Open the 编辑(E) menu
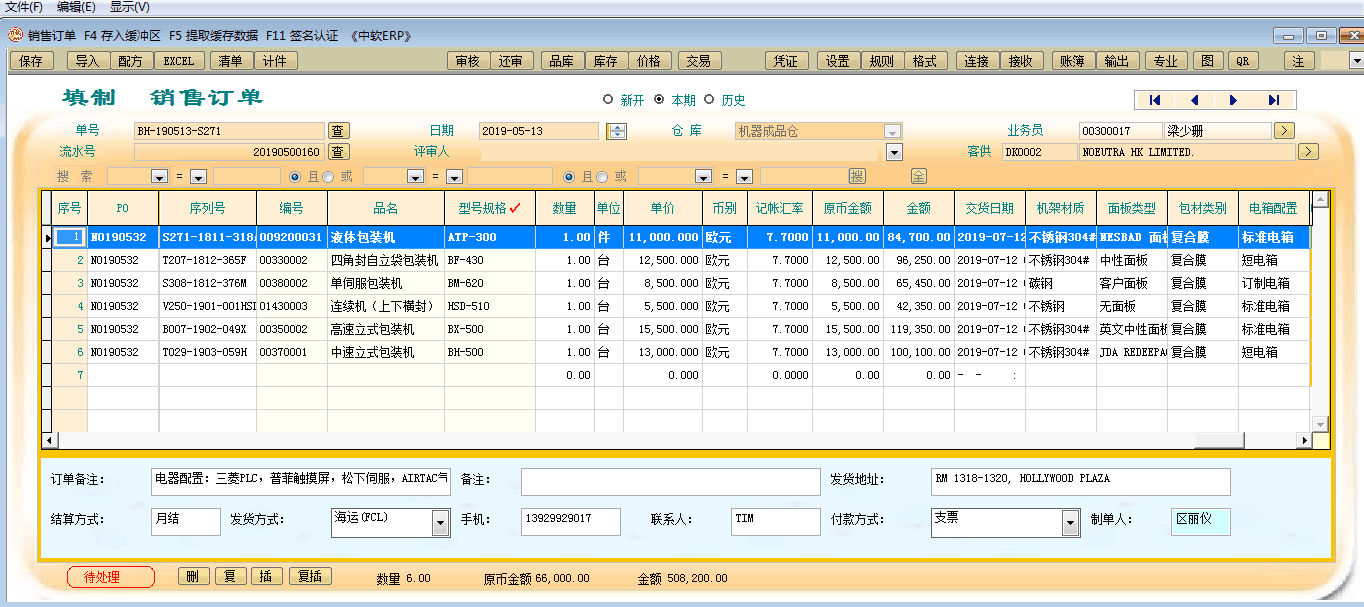 76,7
